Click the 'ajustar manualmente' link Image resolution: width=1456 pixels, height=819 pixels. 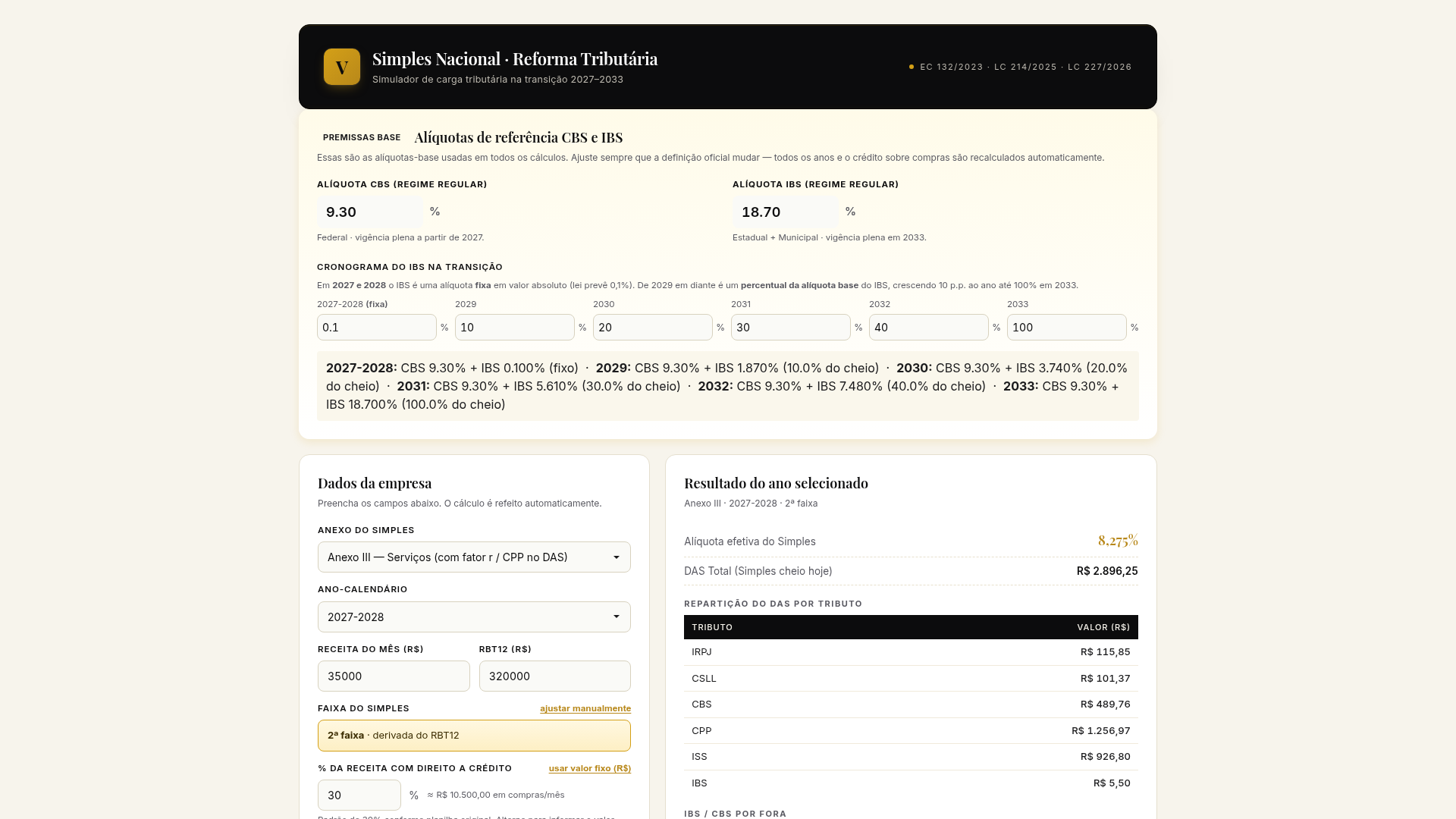(585, 708)
